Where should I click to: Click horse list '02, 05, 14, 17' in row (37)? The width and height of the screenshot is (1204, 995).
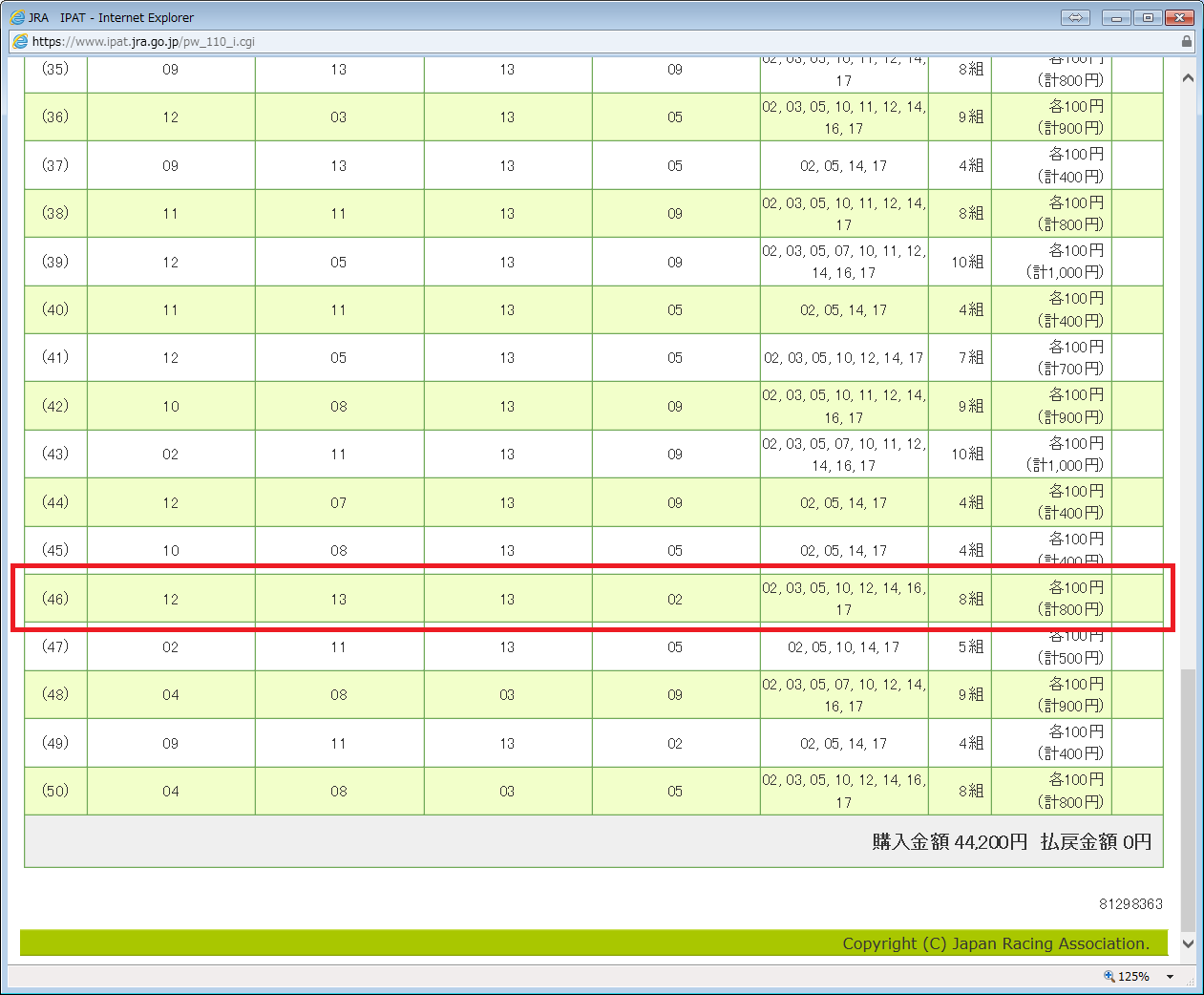(844, 165)
